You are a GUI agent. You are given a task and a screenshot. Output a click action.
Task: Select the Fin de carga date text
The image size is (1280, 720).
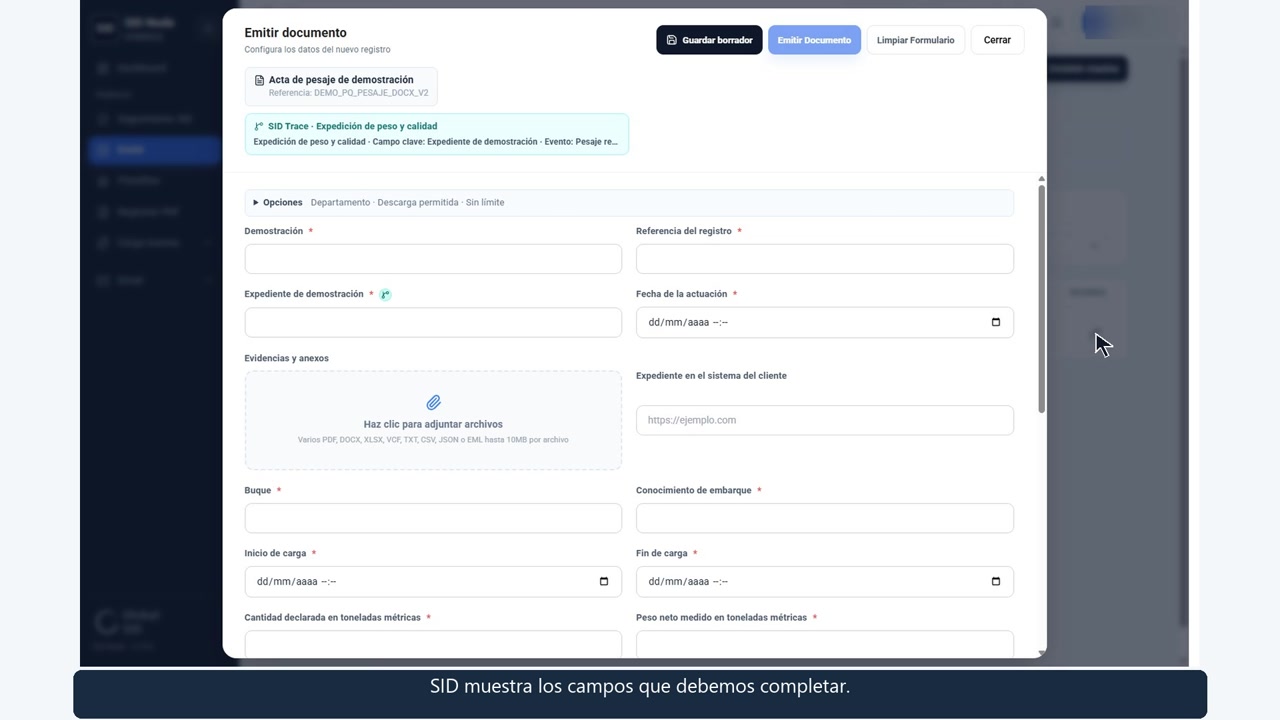[688, 582]
